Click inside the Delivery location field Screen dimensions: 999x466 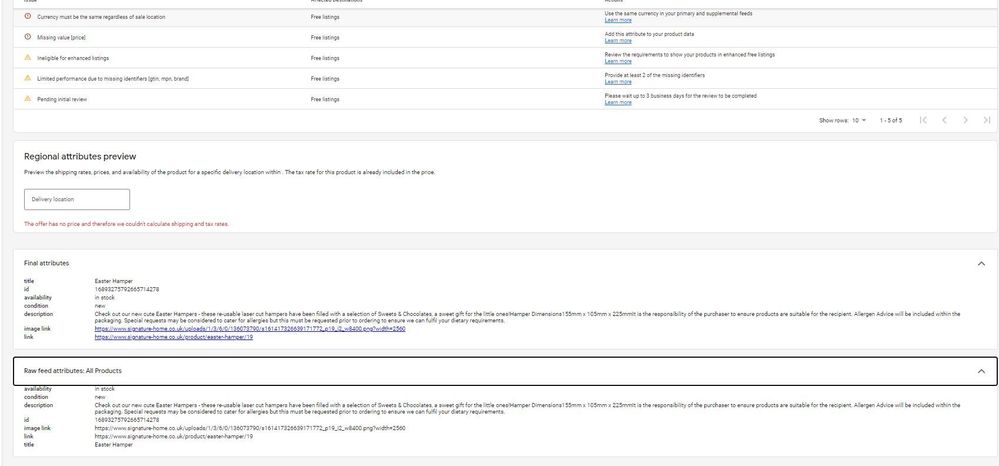(x=77, y=200)
